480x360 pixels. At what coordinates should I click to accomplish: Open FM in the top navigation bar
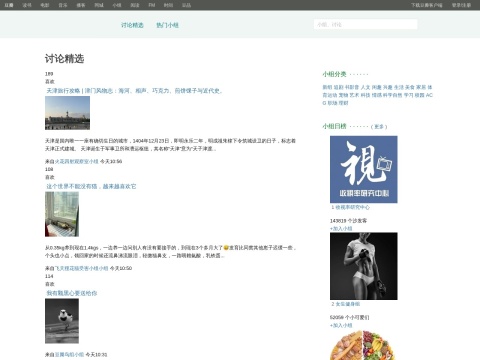(x=152, y=5)
